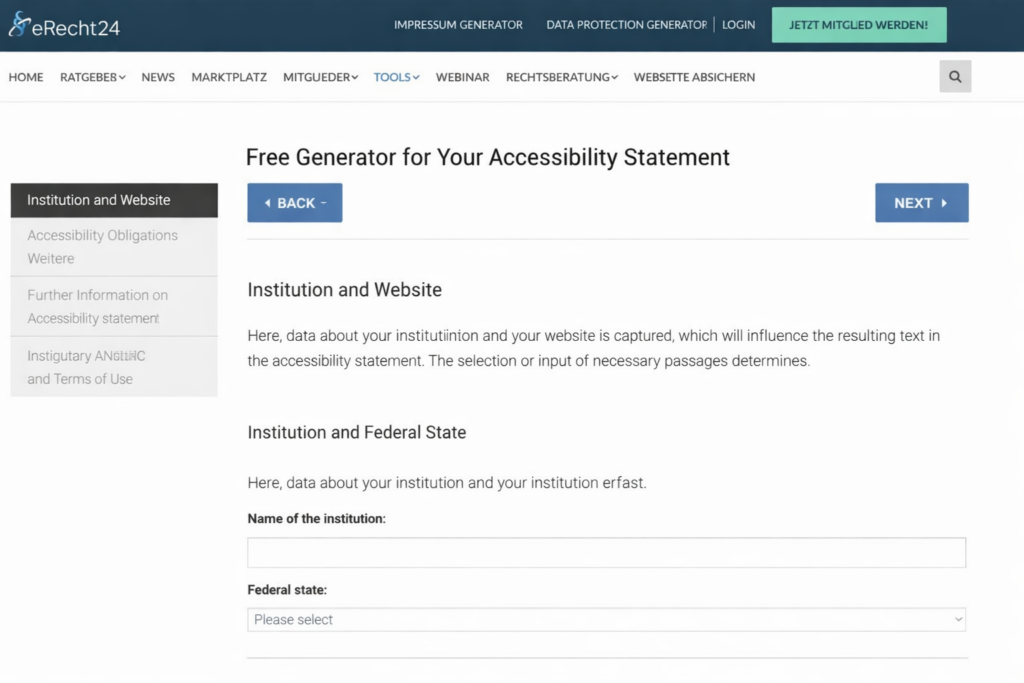The width and height of the screenshot is (1024, 683).
Task: Select the Institution and Website step
Action: pos(113,200)
